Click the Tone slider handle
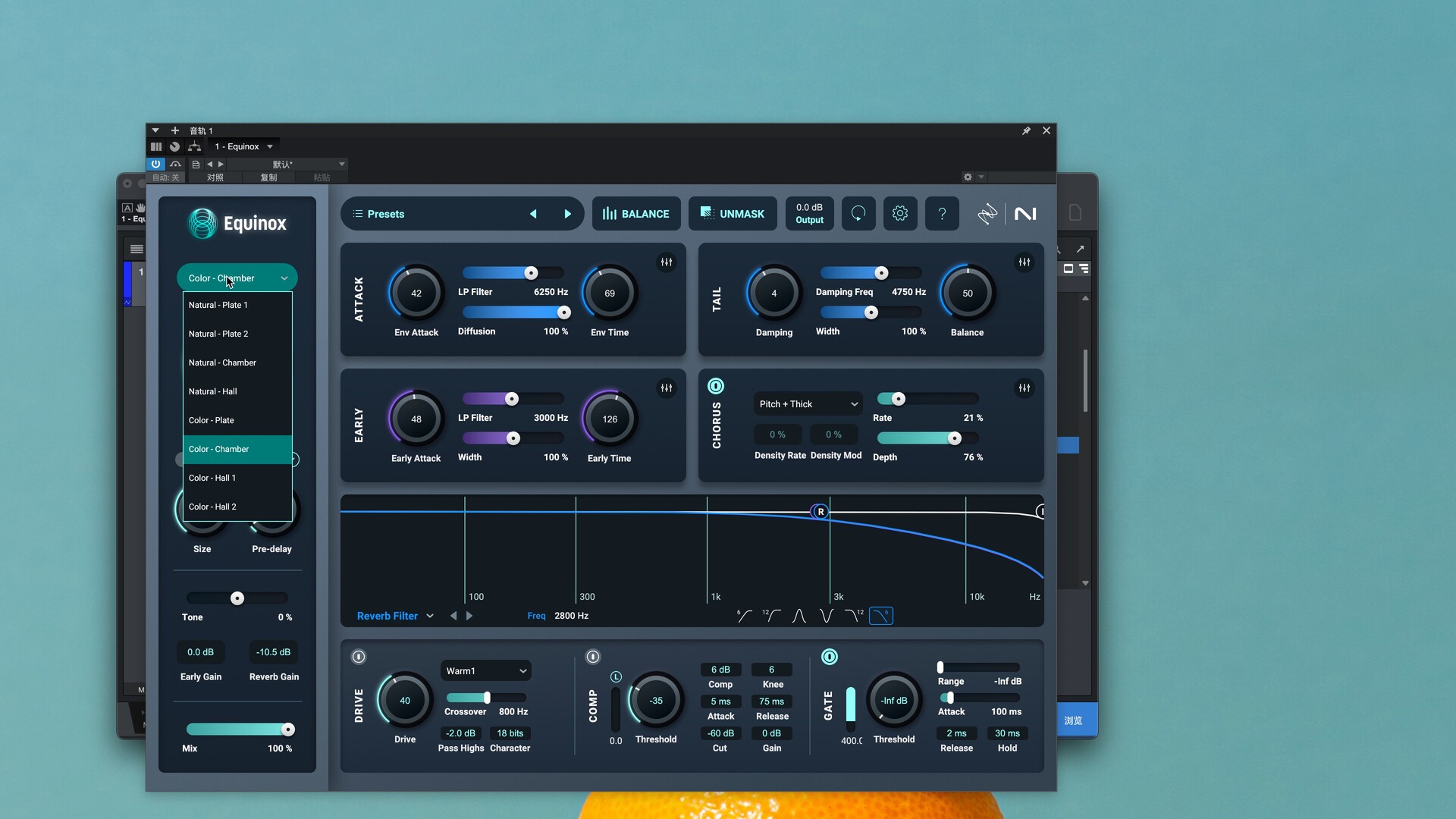This screenshot has width=1456, height=819. [x=237, y=598]
